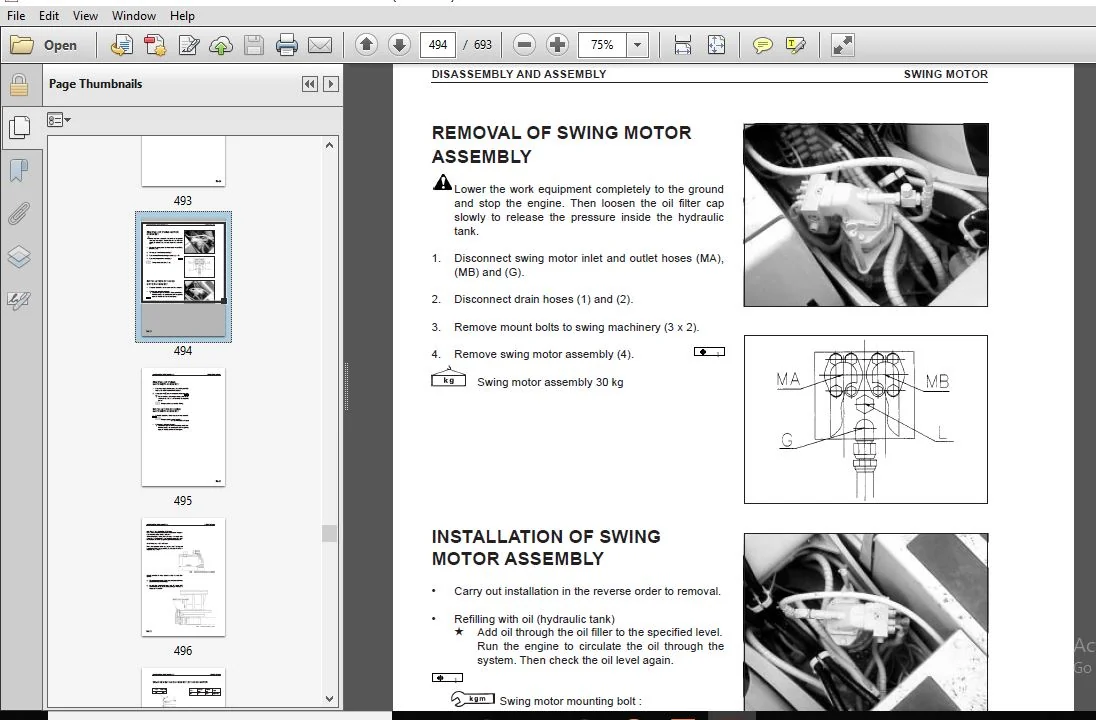Click the "DISASSEMBLY AND ASSEMBLY" header text

click(x=519, y=74)
